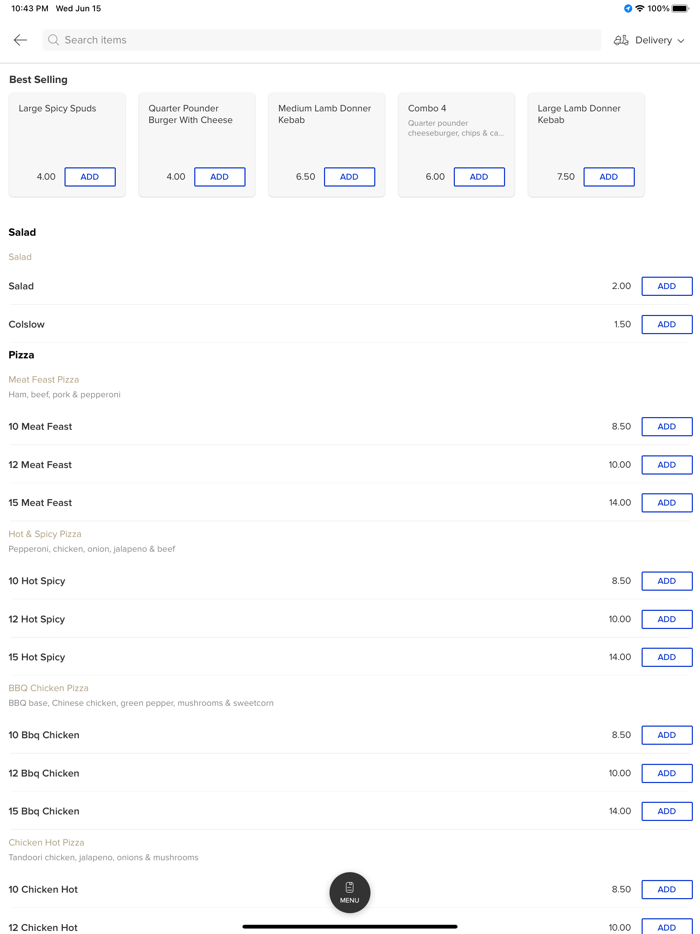Tap the battery status icon
The width and height of the screenshot is (700, 934).
click(681, 9)
